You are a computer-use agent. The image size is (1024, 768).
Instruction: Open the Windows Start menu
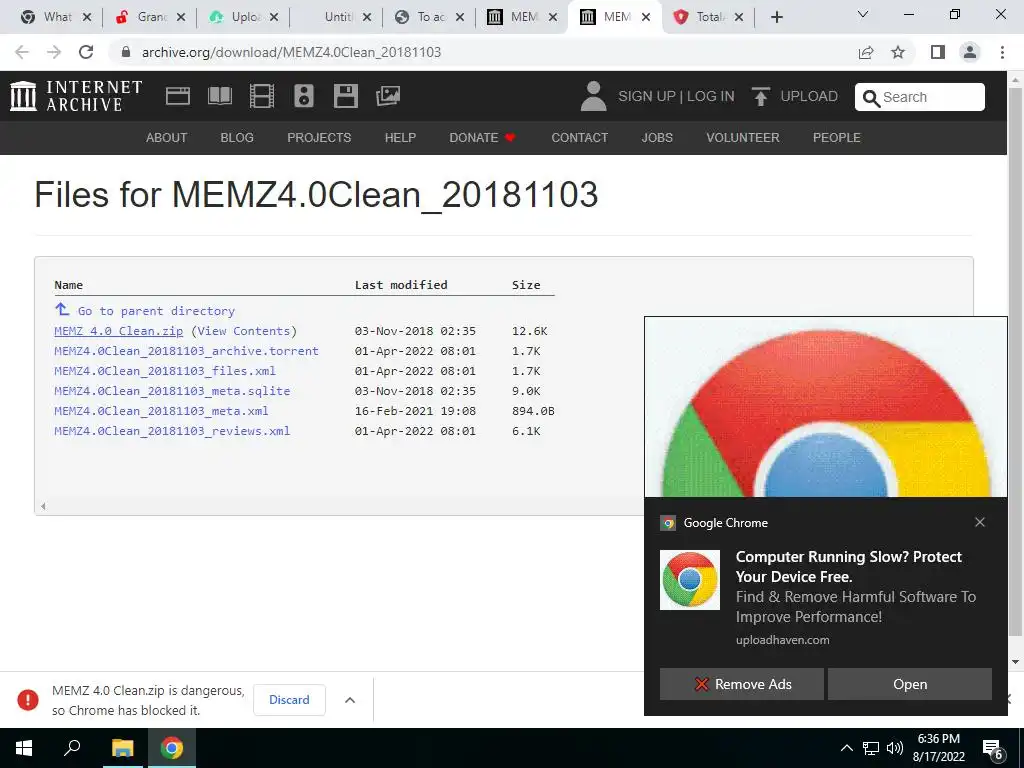24,748
